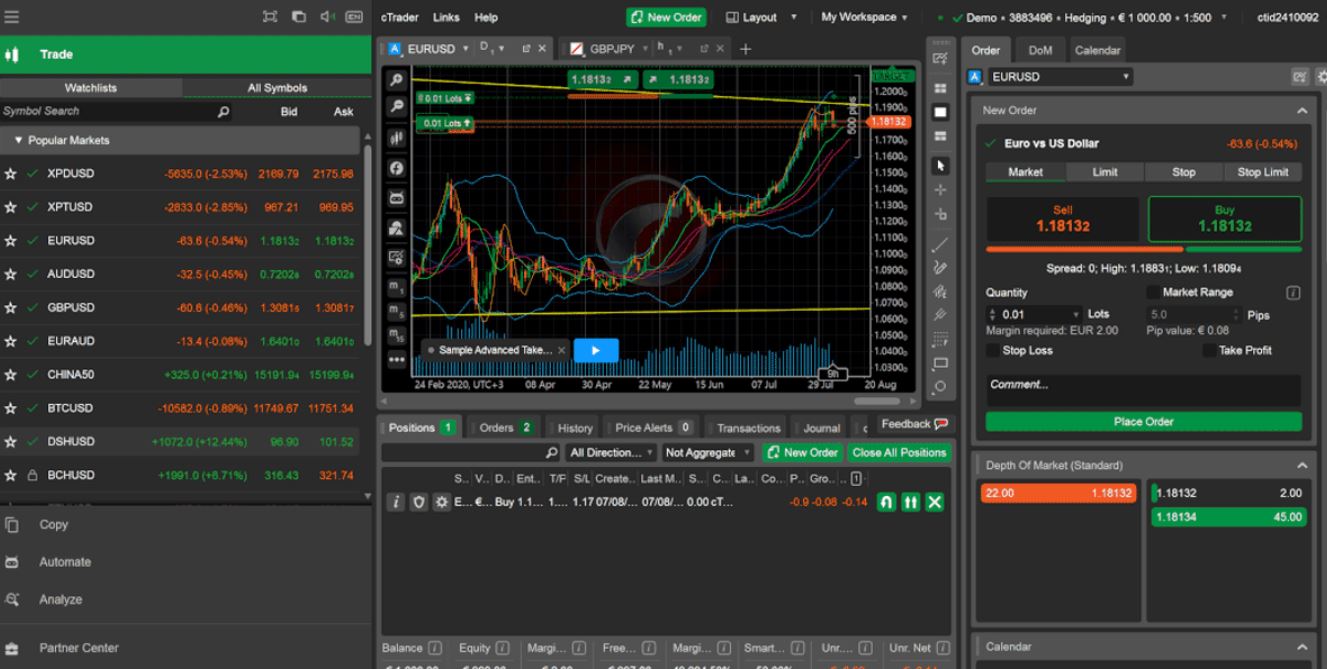Enable the Take Profit checkbox
This screenshot has width=1327, height=669.
pos(1209,350)
